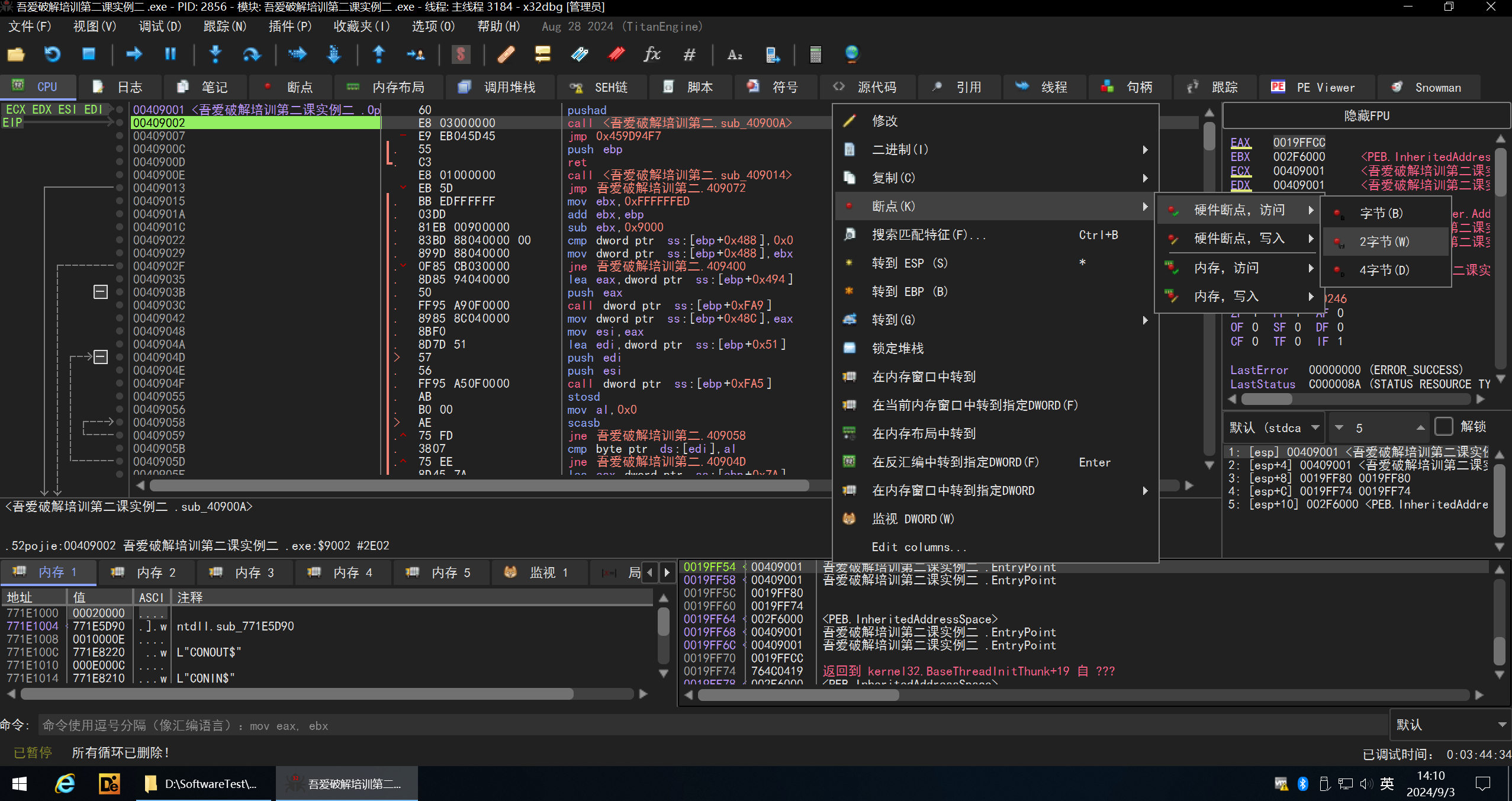The height and width of the screenshot is (801, 1512).
Task: Click the 修改 context menu entry
Action: [x=995, y=121]
